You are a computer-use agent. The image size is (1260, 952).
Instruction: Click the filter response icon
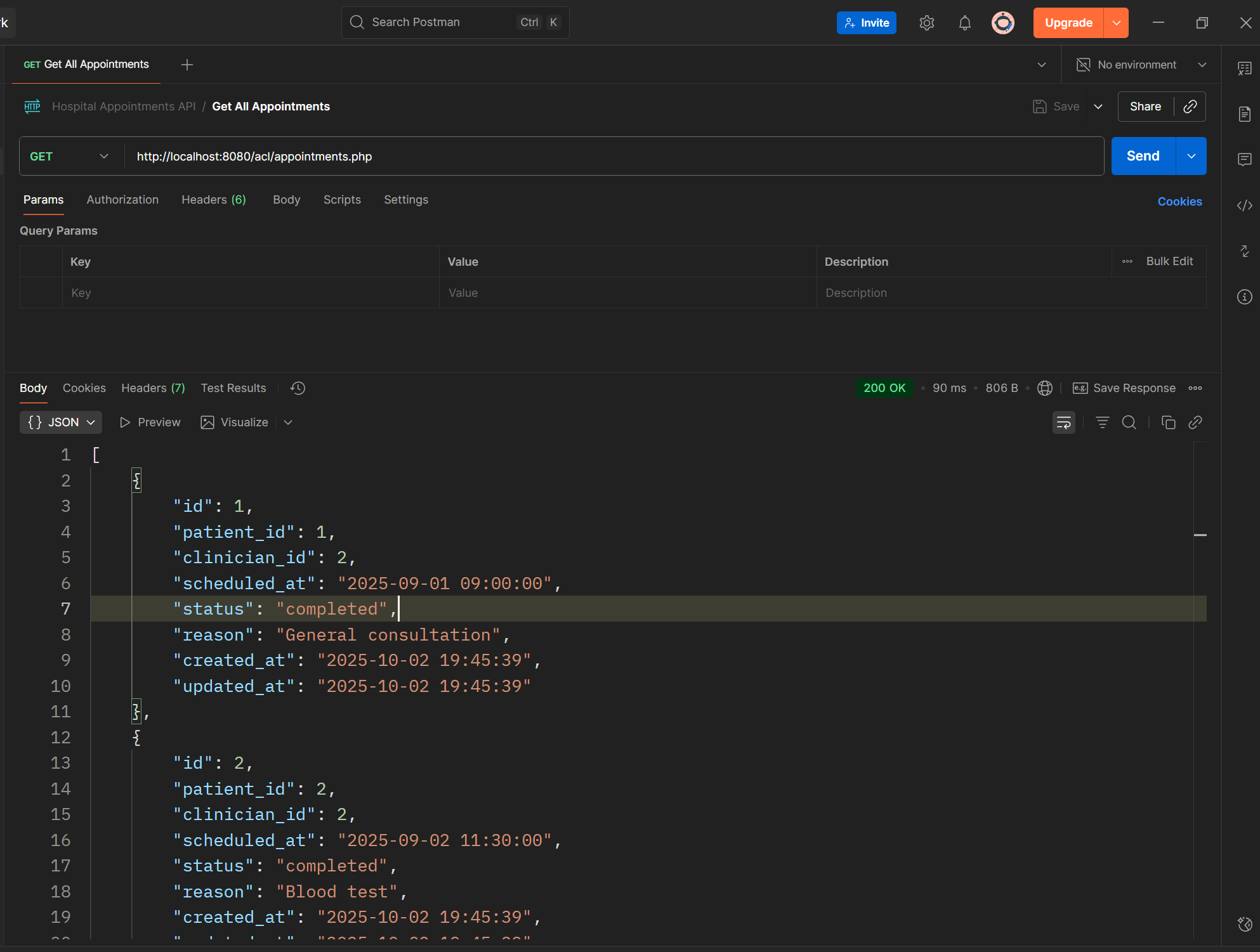point(1102,422)
